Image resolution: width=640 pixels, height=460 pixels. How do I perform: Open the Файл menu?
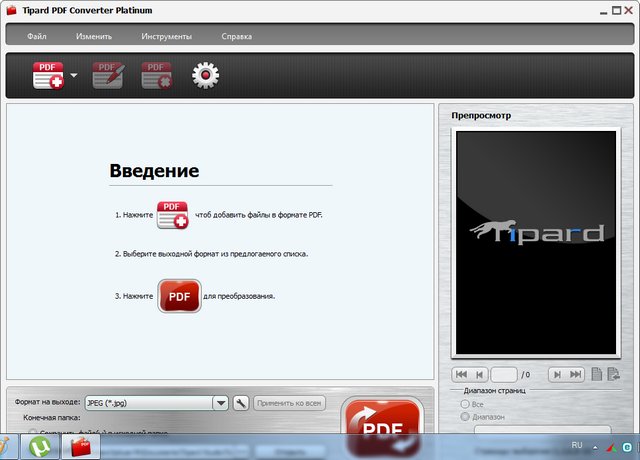[x=37, y=36]
